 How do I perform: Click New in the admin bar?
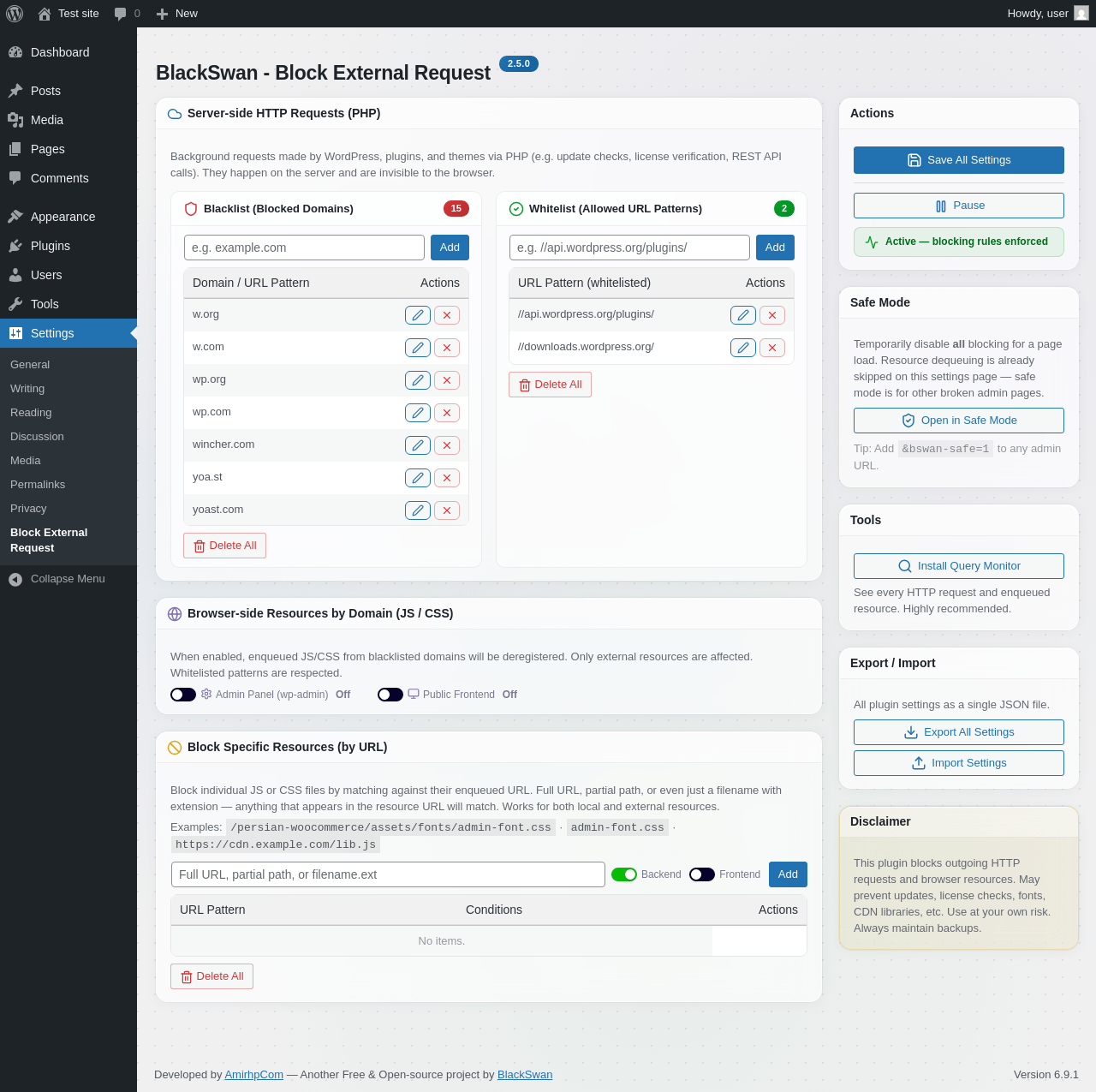pos(176,14)
